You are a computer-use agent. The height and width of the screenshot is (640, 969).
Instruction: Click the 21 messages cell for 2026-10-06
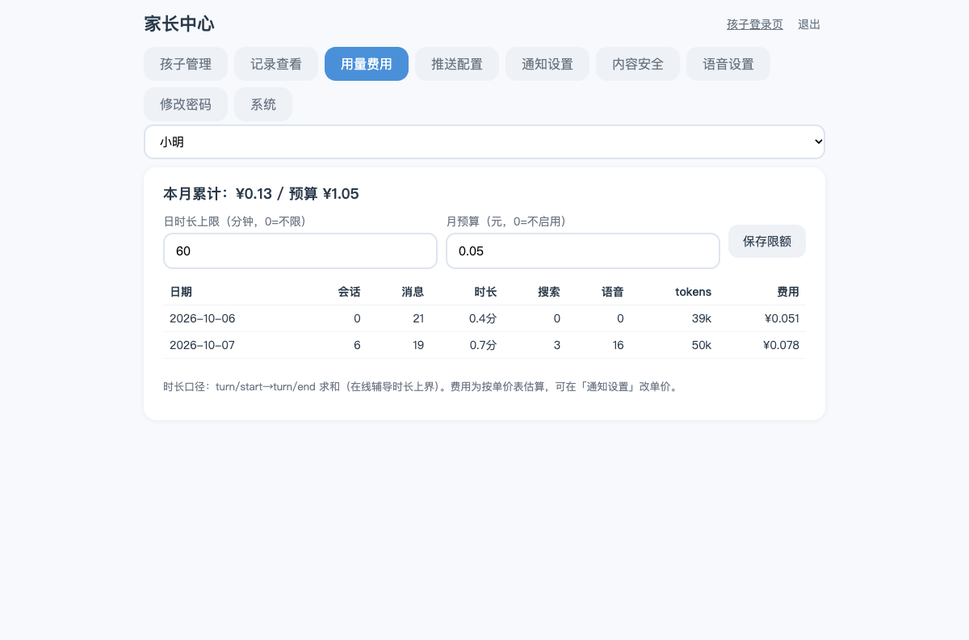tap(418, 318)
